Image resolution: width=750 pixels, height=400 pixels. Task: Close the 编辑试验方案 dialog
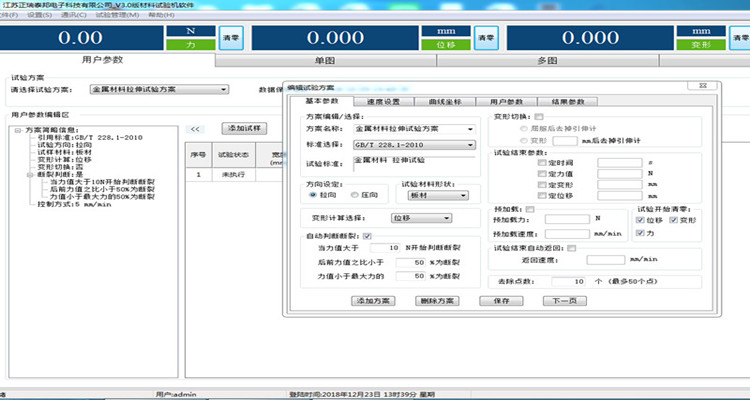pyautogui.click(x=702, y=89)
